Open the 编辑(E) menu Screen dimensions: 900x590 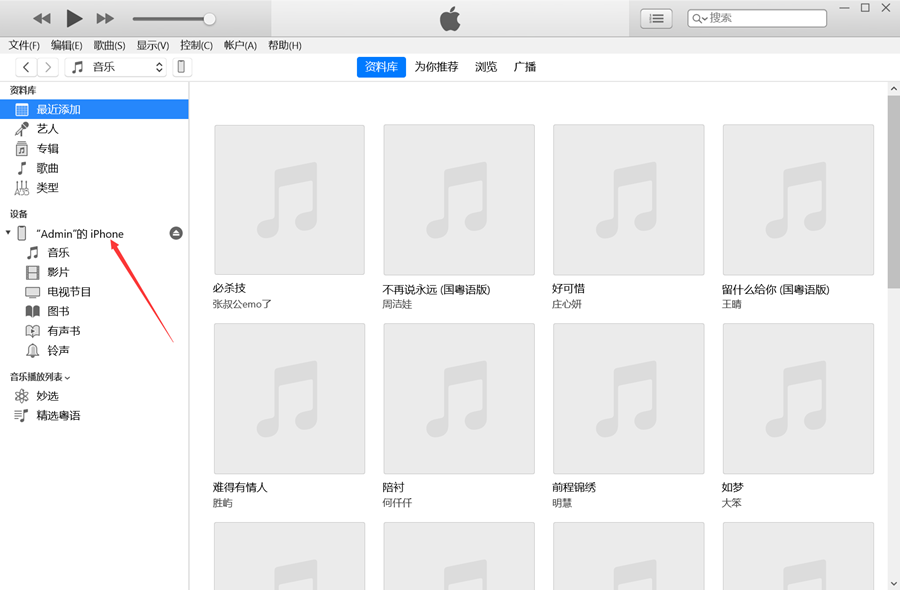click(67, 45)
